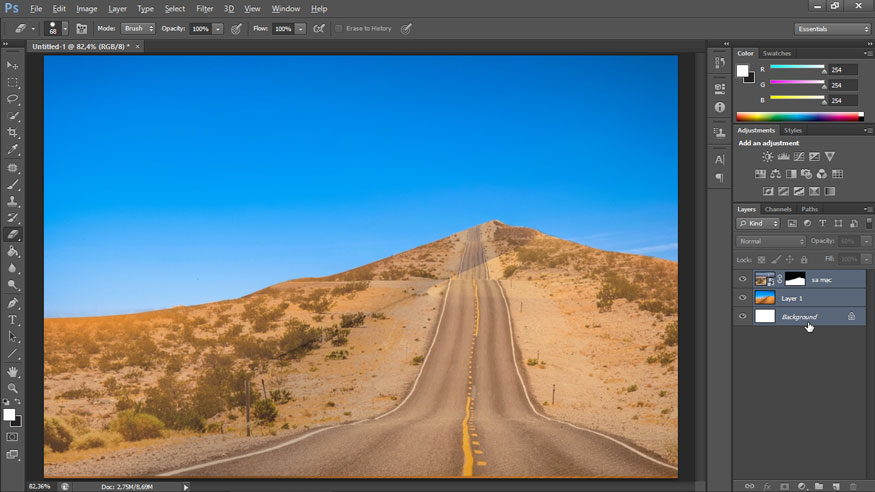The image size is (875, 492).
Task: Open the Essentials workspace dropdown
Action: tap(832, 29)
